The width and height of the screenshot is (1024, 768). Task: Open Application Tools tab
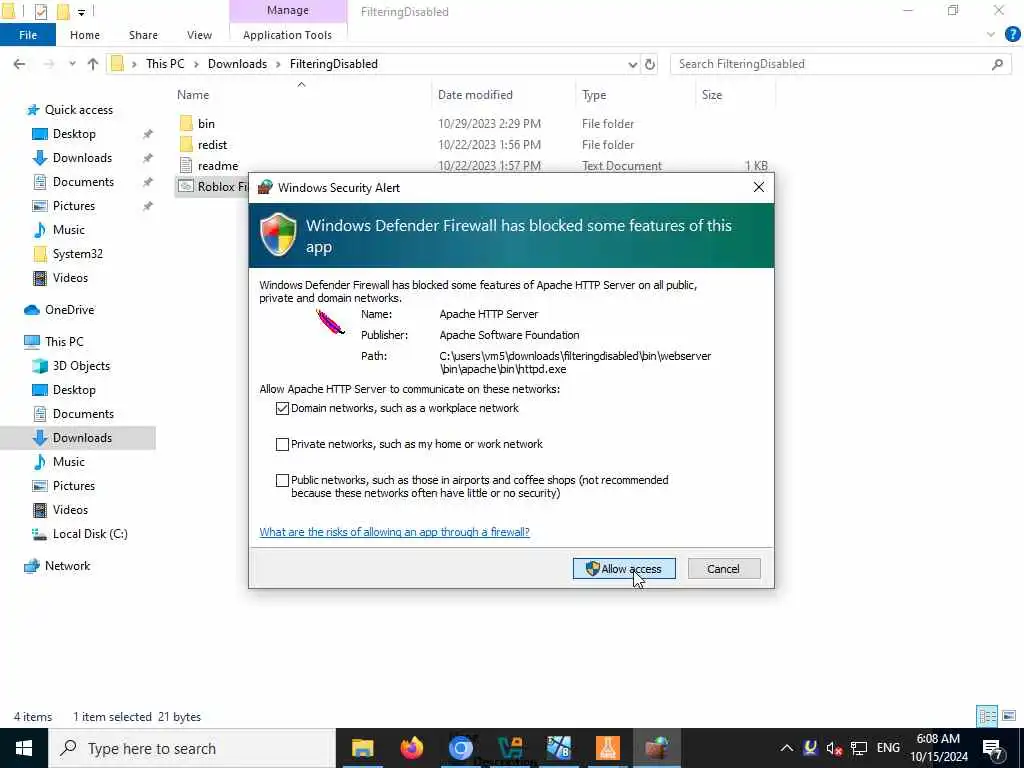[x=287, y=35]
